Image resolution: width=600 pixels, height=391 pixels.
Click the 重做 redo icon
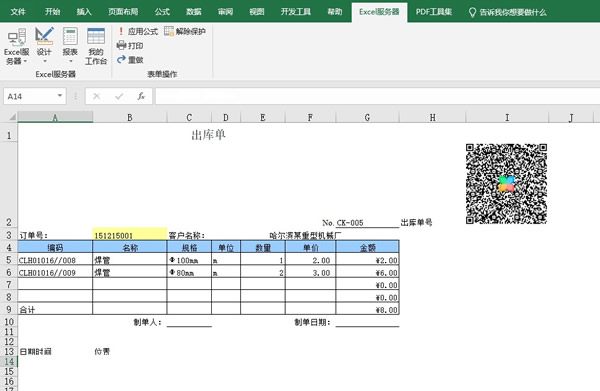(130, 60)
